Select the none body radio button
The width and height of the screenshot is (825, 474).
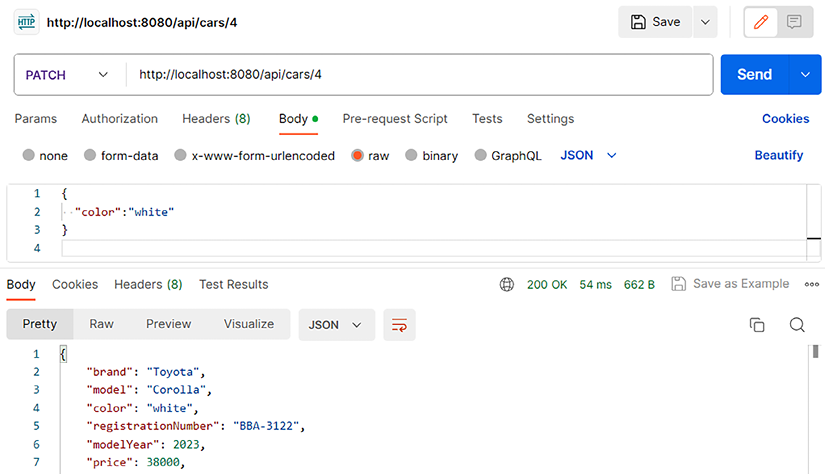click(x=29, y=156)
